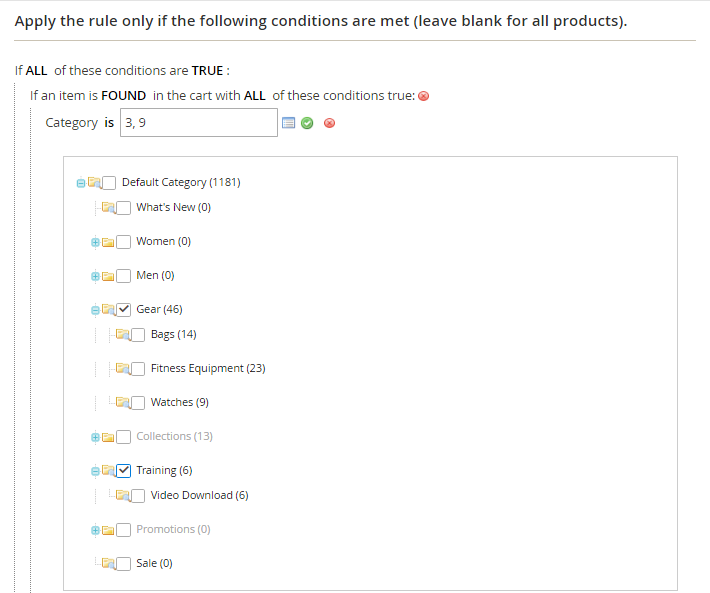
Task: Click the Category value input field
Action: [x=198, y=123]
